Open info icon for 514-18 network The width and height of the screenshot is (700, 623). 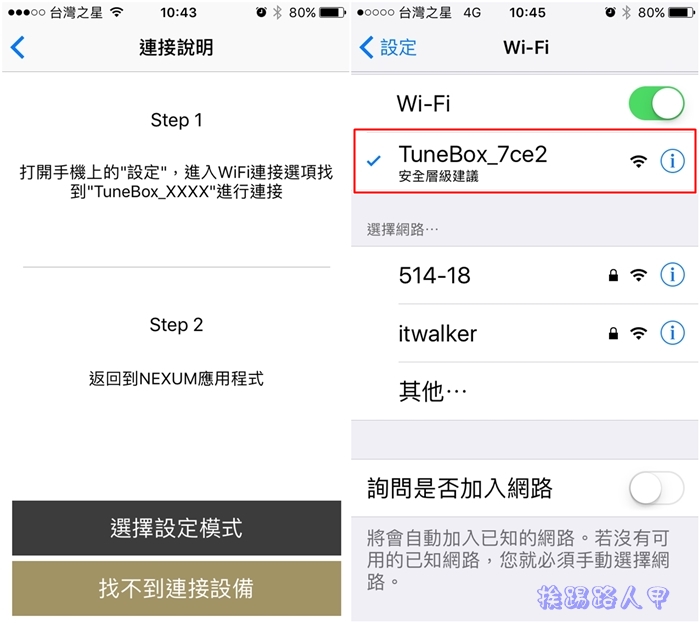pos(672,275)
